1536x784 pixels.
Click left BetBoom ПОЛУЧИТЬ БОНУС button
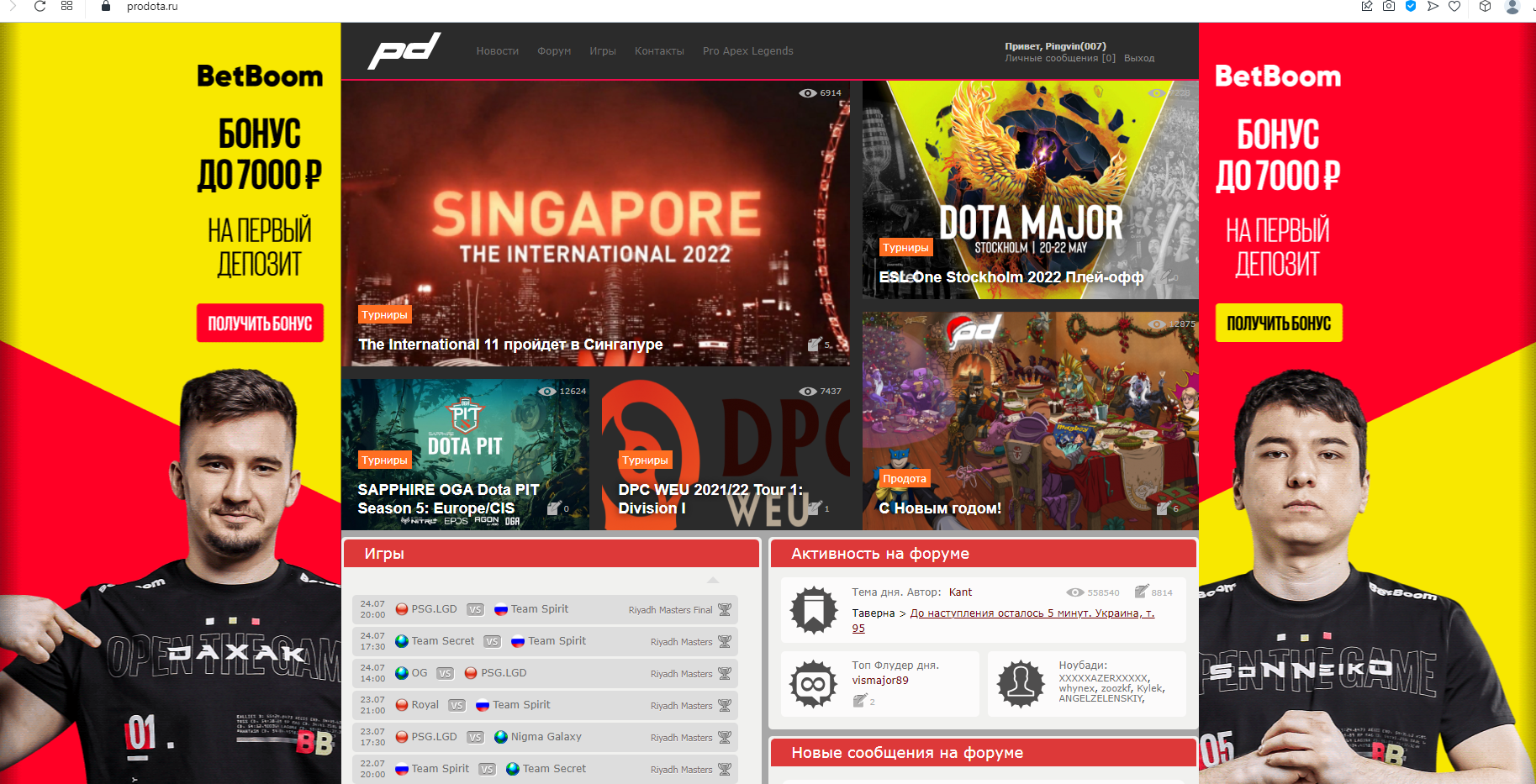pyautogui.click(x=260, y=324)
